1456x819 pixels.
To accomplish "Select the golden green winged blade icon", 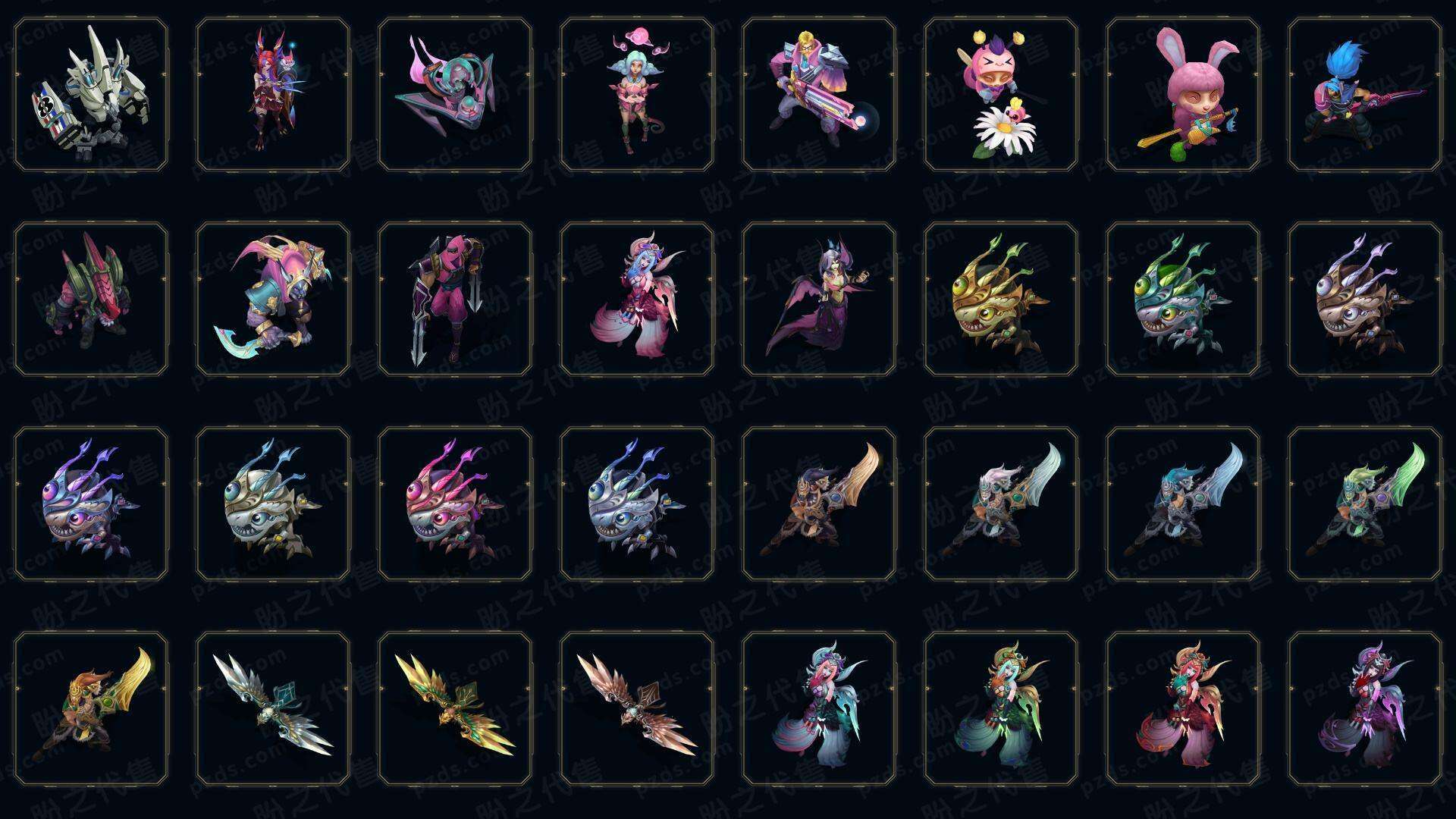I will (x=455, y=708).
